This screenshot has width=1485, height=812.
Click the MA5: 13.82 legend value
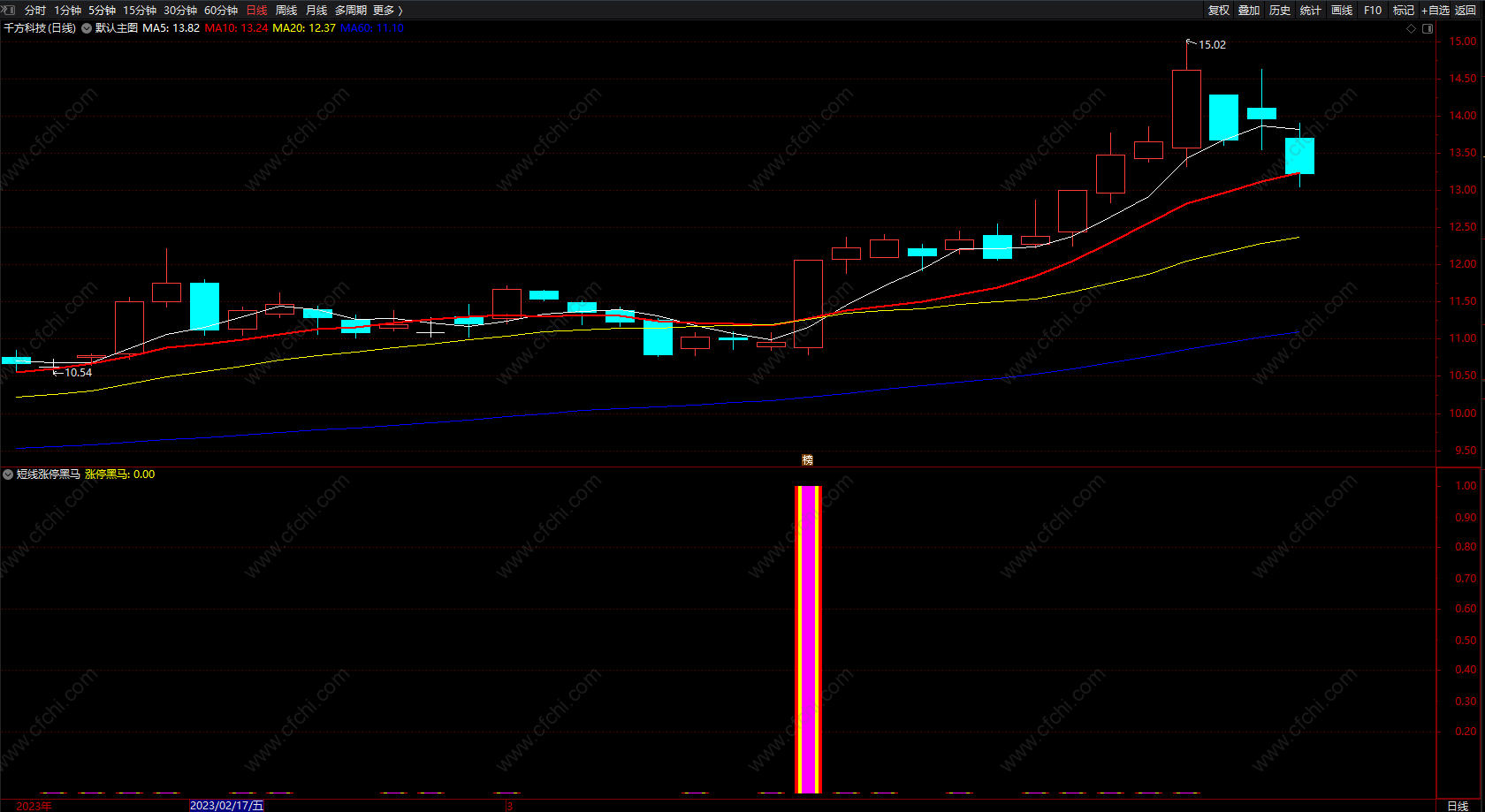171,28
